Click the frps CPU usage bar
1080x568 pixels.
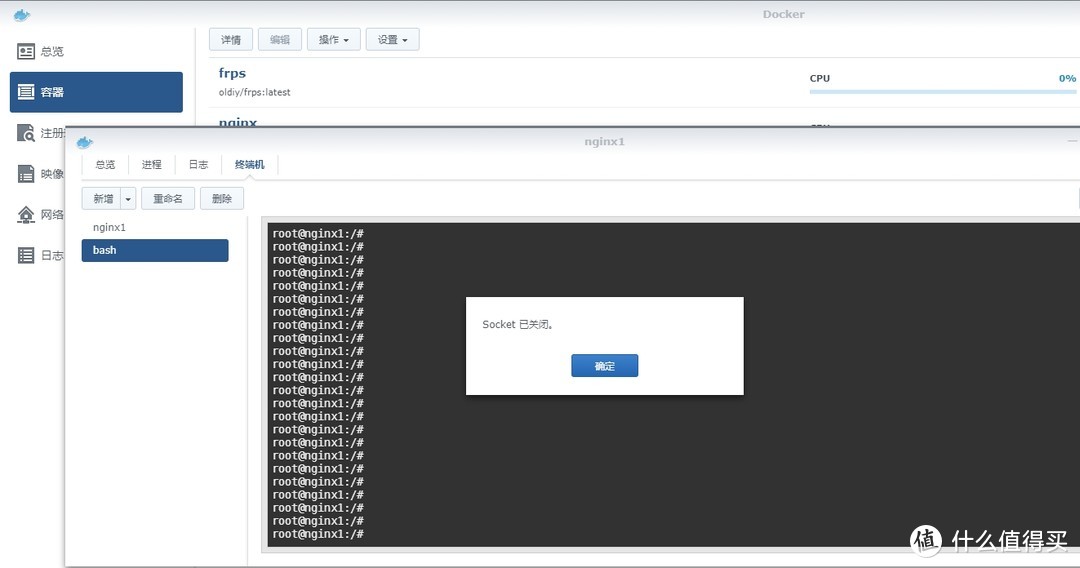pos(942,92)
